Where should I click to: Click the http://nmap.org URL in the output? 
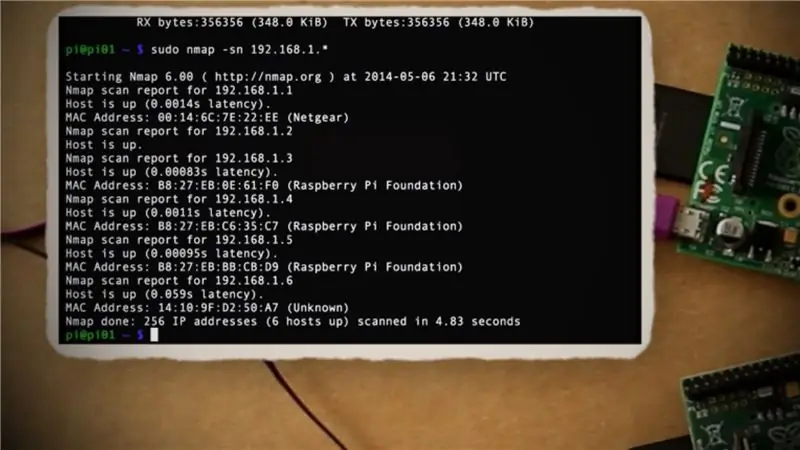(268, 77)
